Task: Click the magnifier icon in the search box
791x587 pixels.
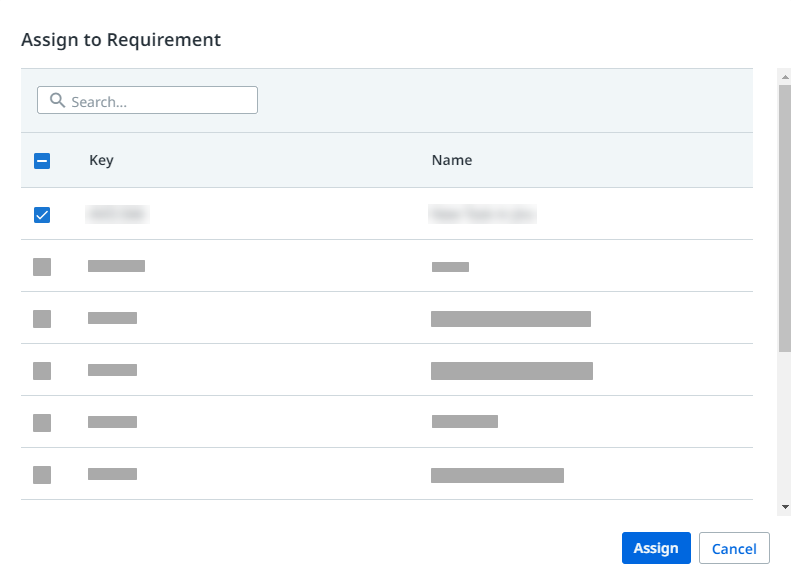Action: coord(57,101)
